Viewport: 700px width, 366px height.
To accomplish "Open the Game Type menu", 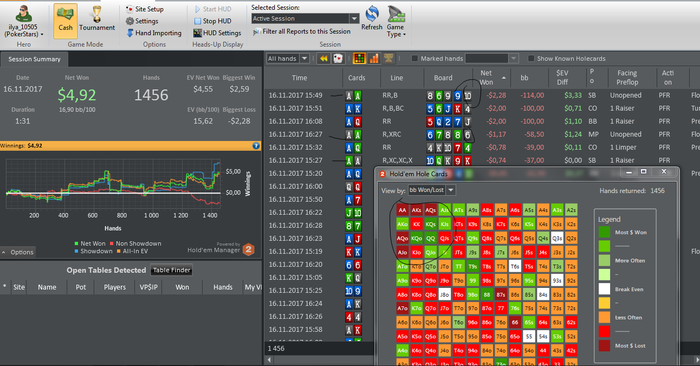I will (396, 21).
